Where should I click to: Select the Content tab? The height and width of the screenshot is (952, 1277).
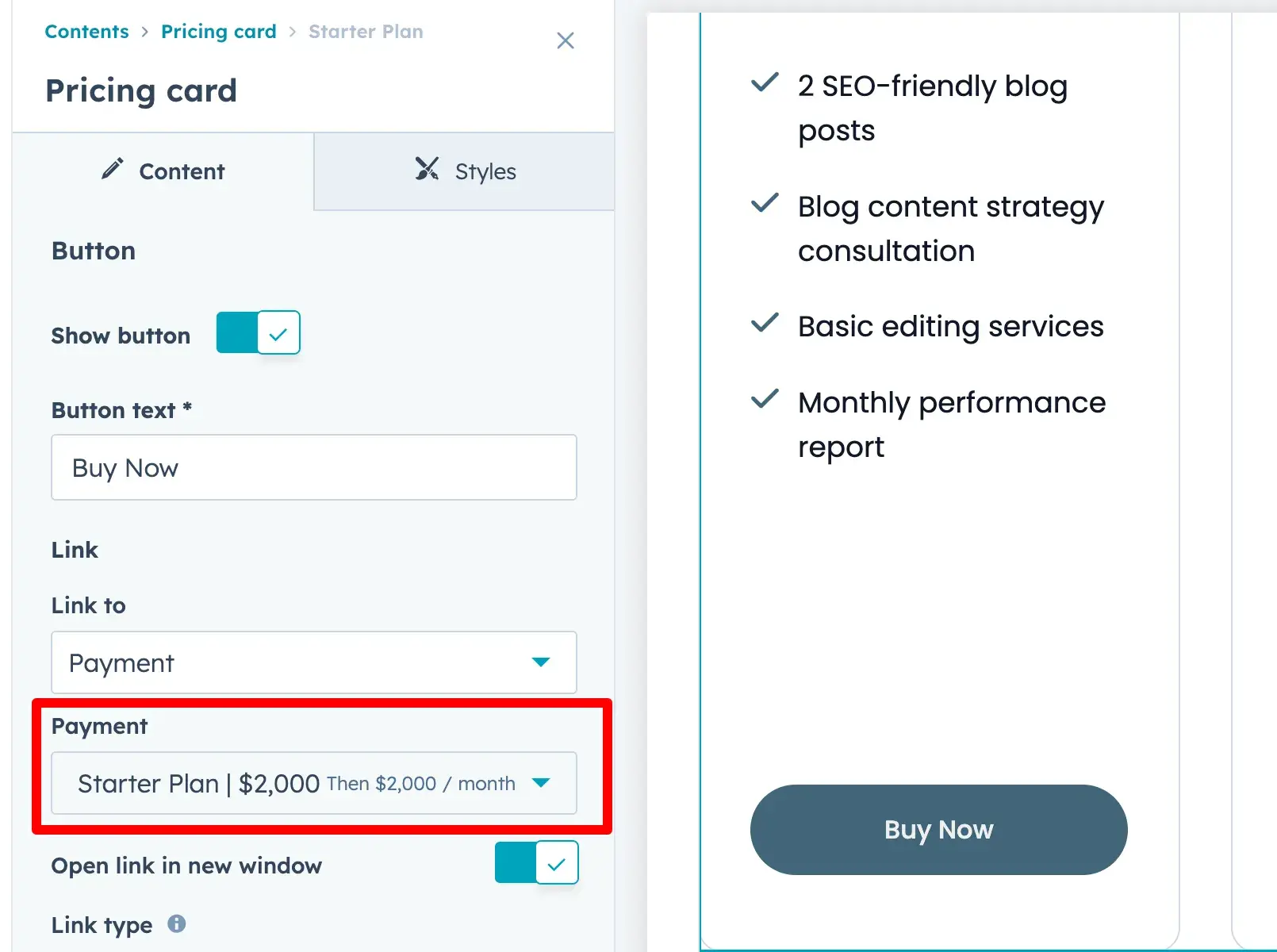(163, 171)
